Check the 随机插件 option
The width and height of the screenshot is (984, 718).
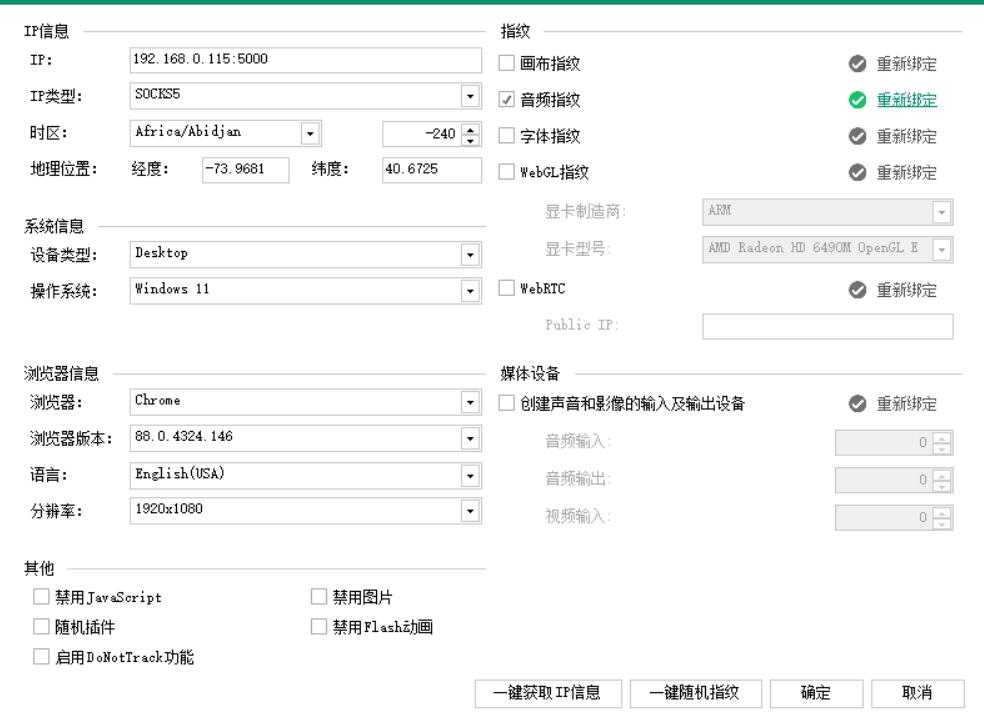41,626
